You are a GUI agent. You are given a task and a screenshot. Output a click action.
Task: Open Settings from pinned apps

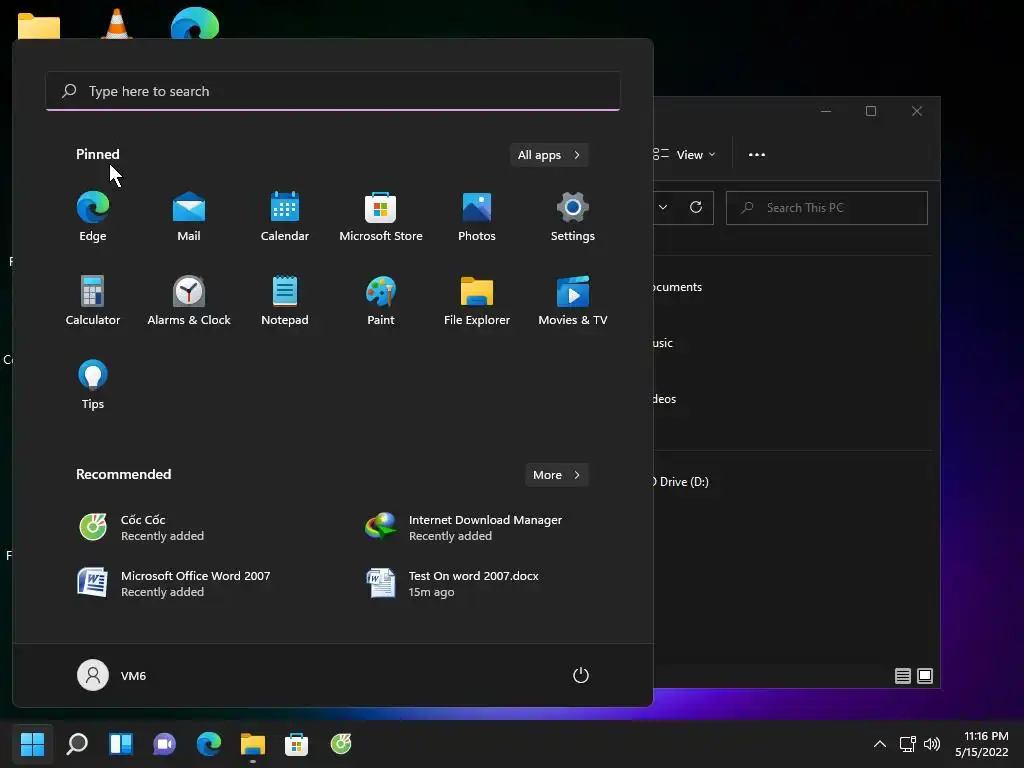[573, 217]
